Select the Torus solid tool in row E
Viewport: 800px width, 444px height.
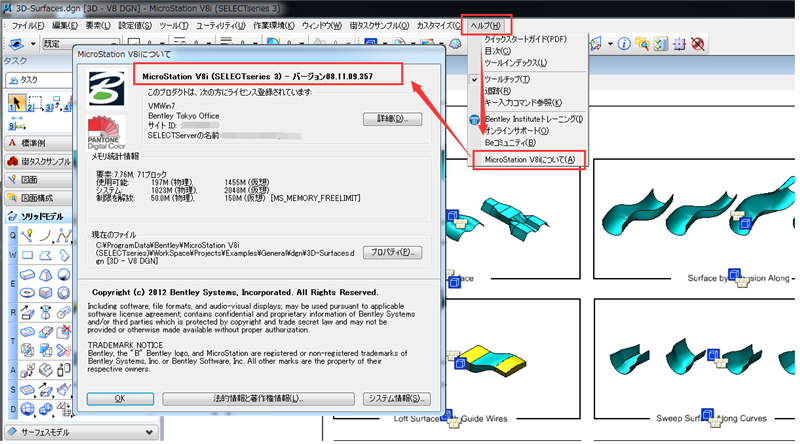click(x=27, y=293)
